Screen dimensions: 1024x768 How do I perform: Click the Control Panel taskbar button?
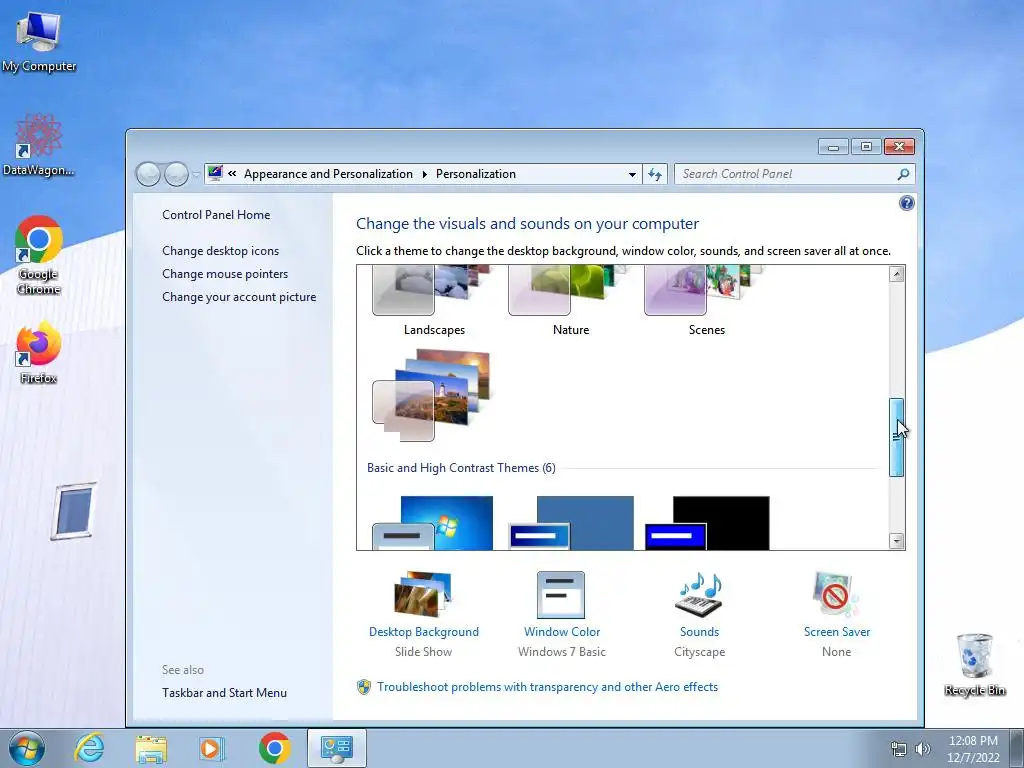point(336,748)
